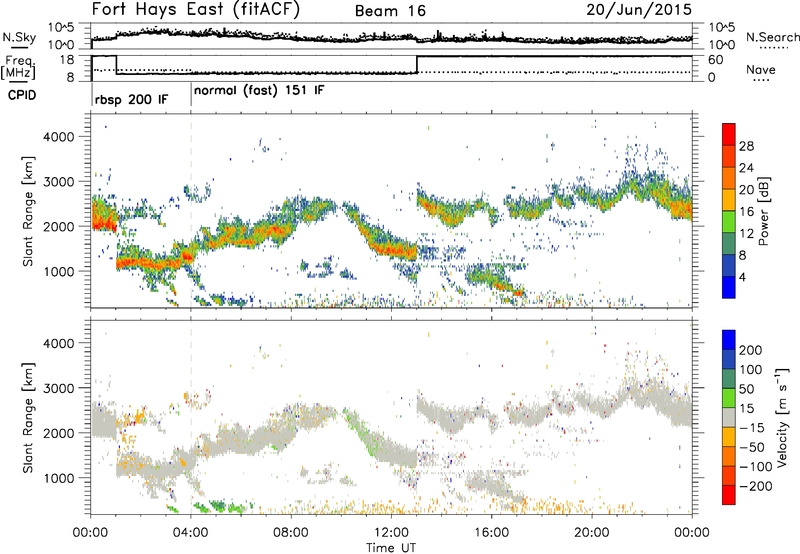Click 'Slant Range [km]' label of power panel
The image size is (800, 554).
[28, 211]
